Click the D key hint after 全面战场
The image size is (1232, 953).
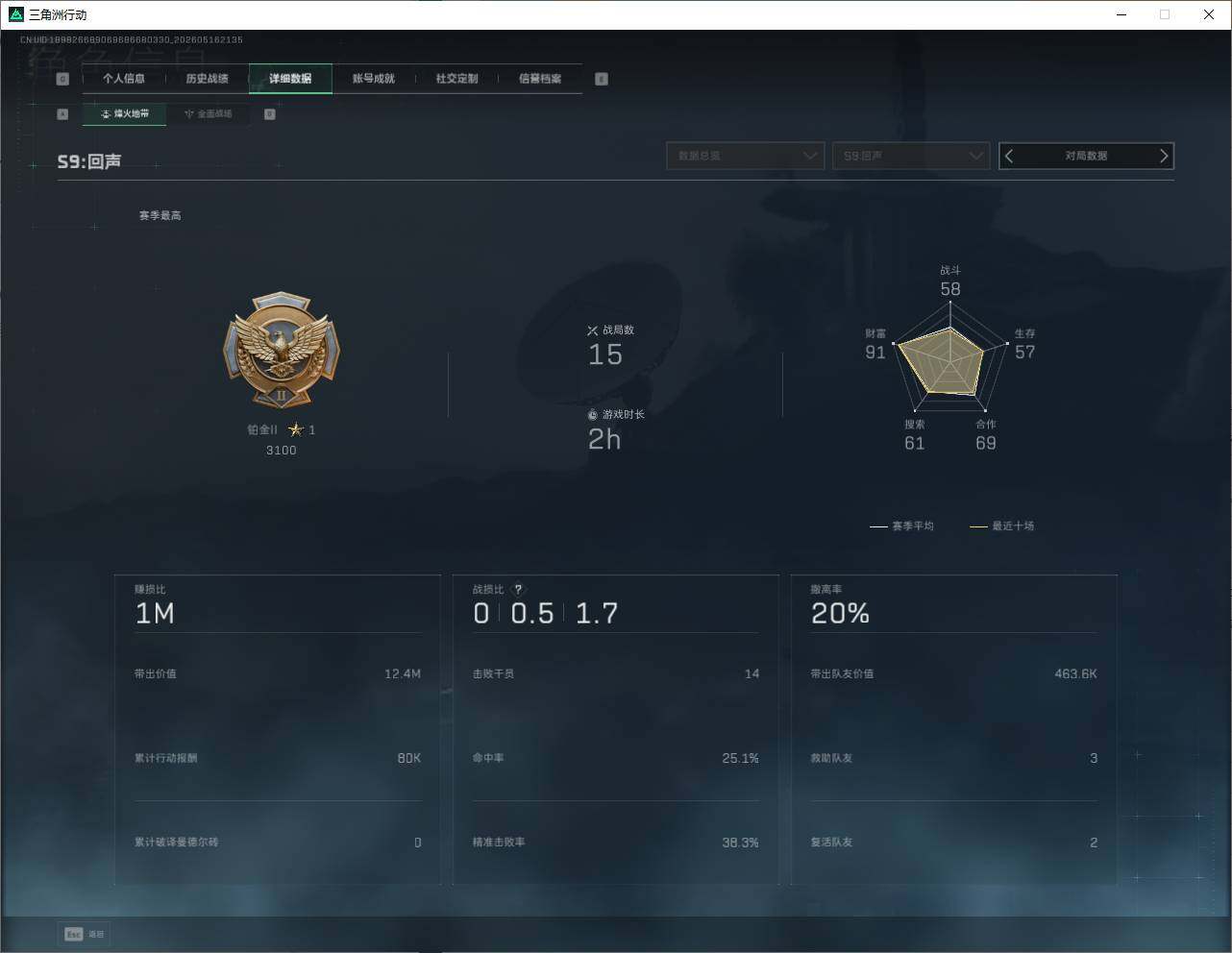[x=270, y=114]
